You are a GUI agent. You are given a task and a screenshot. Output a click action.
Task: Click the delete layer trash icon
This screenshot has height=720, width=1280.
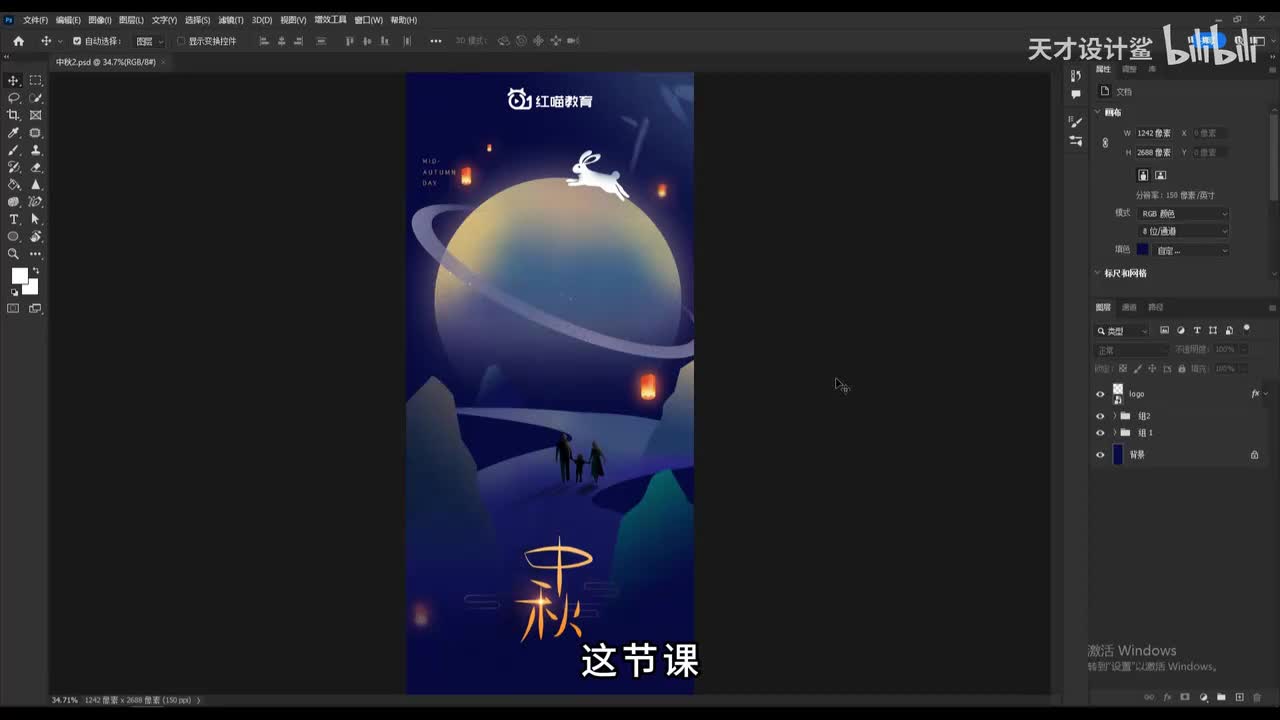(x=1257, y=697)
